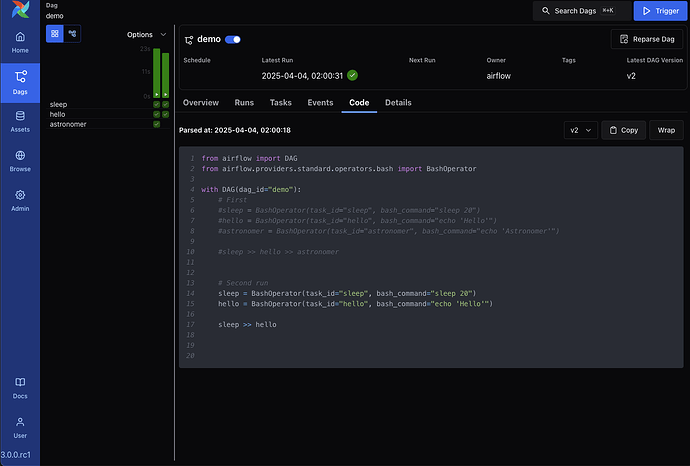Go to Home in sidebar
Image resolution: width=690 pixels, height=466 pixels.
point(20,42)
